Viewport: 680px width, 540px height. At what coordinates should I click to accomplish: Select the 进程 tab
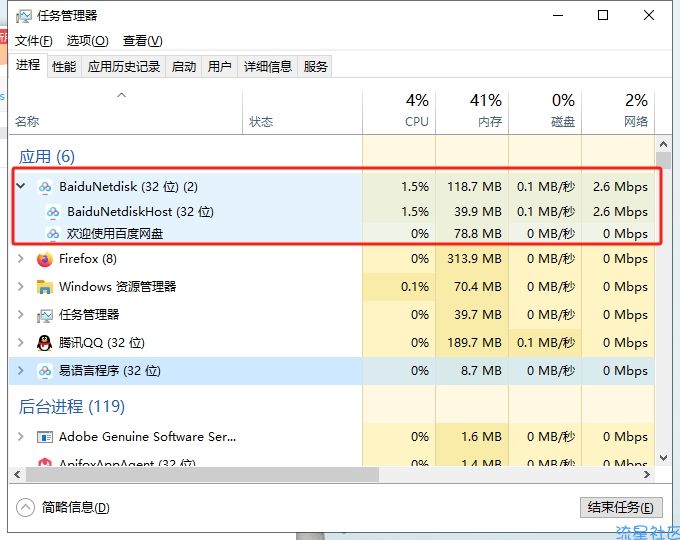click(28, 65)
